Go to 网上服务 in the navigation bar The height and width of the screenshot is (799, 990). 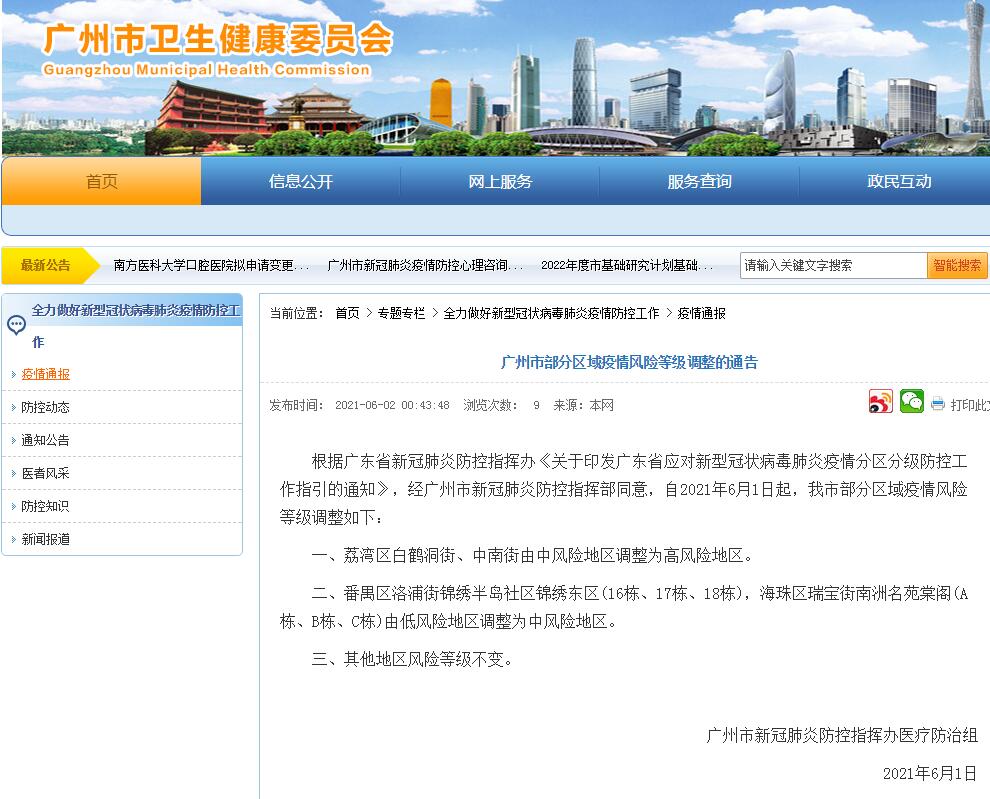[x=500, y=182]
